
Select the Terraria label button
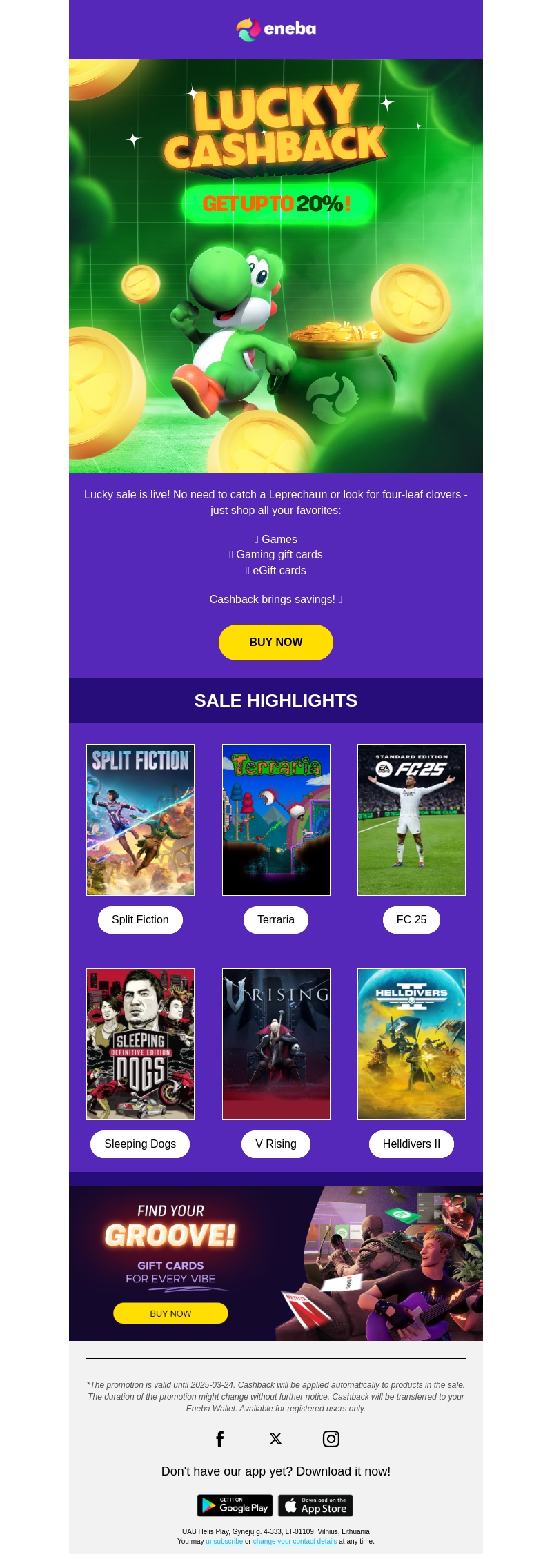276,919
